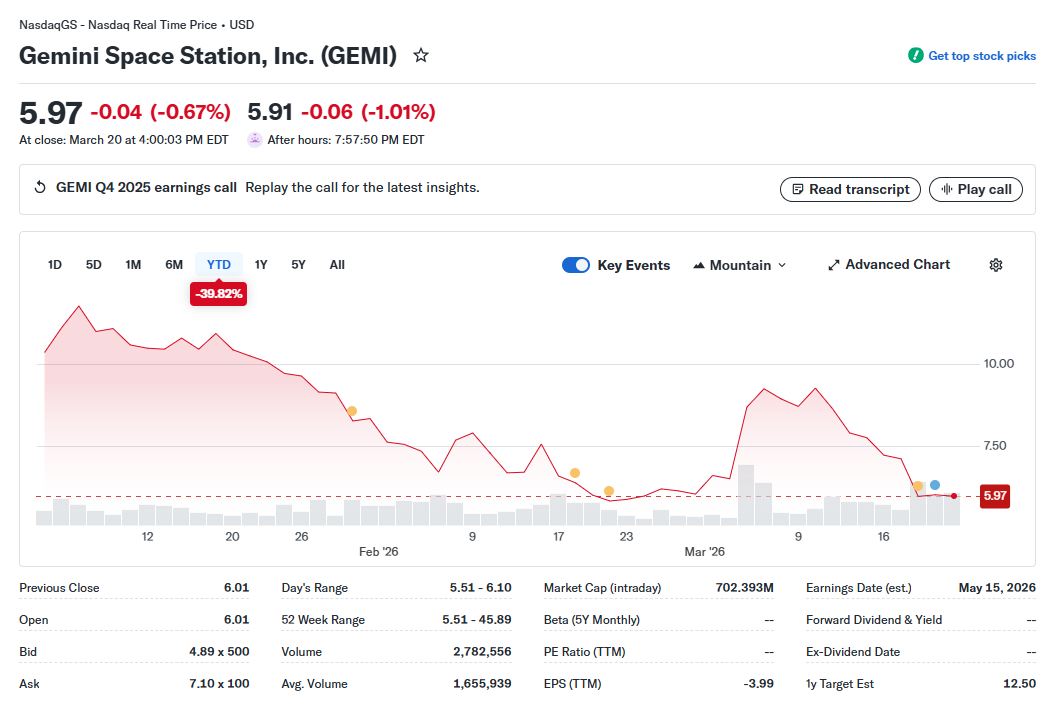Click the blue key event dot
The height and width of the screenshot is (704, 1057).
[x=935, y=485]
